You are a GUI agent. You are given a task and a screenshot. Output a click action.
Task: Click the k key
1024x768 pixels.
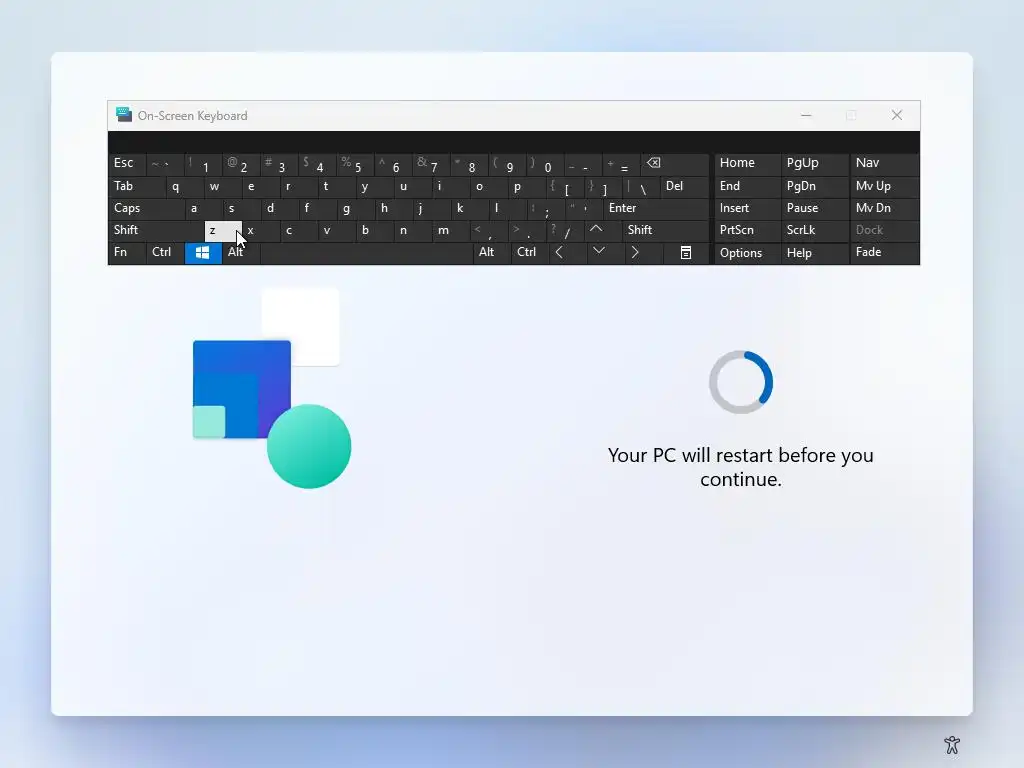(x=470, y=208)
